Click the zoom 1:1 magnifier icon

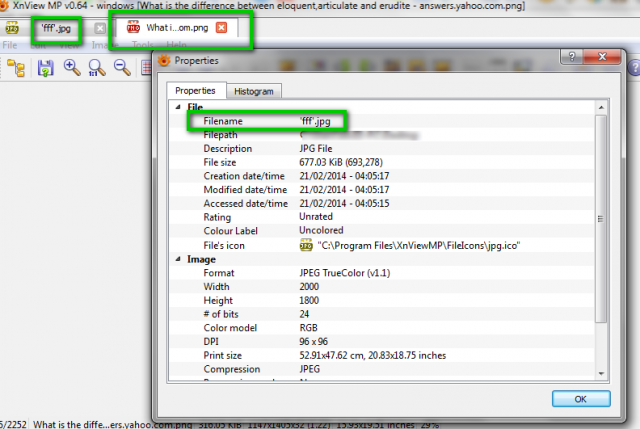(97, 68)
